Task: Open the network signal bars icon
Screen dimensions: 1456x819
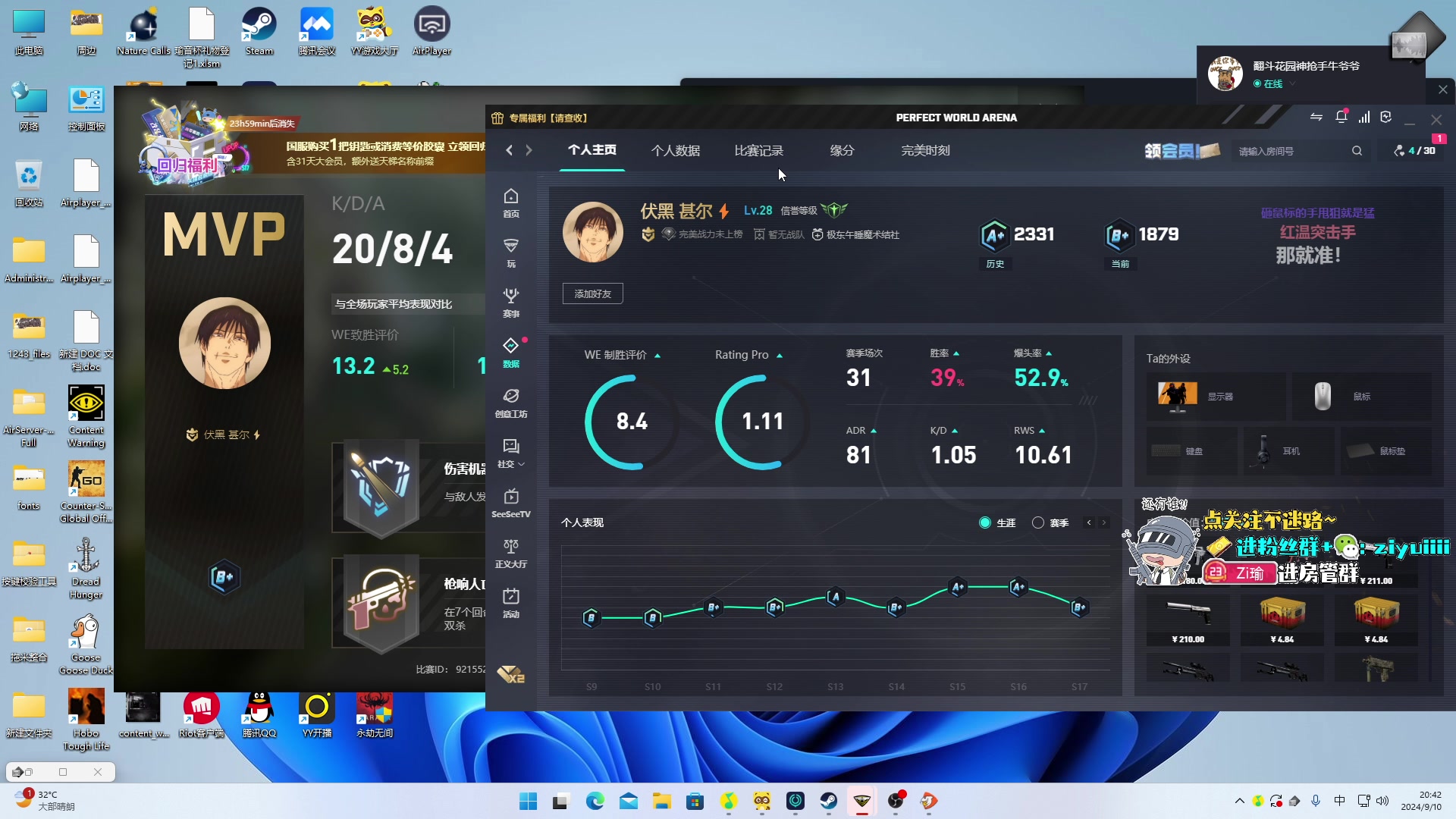Action: coord(1364,117)
